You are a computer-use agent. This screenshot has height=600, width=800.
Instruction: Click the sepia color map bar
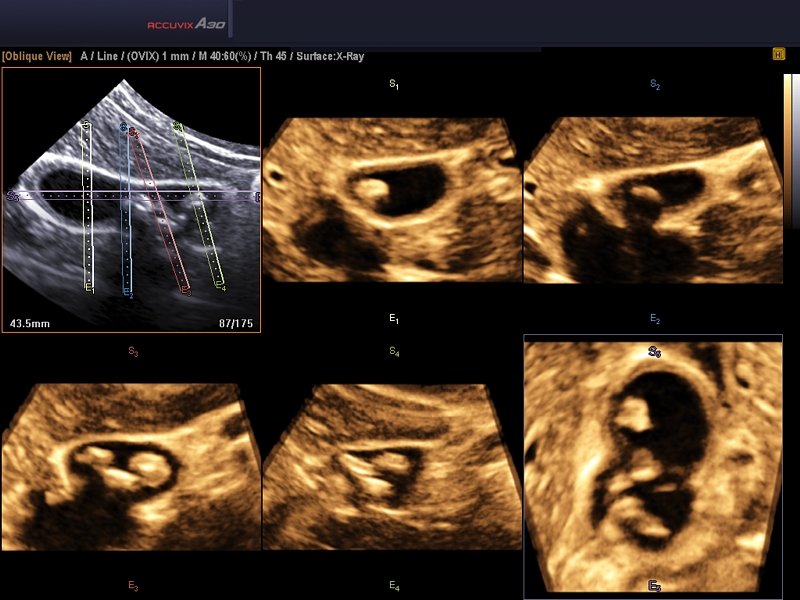[788, 151]
